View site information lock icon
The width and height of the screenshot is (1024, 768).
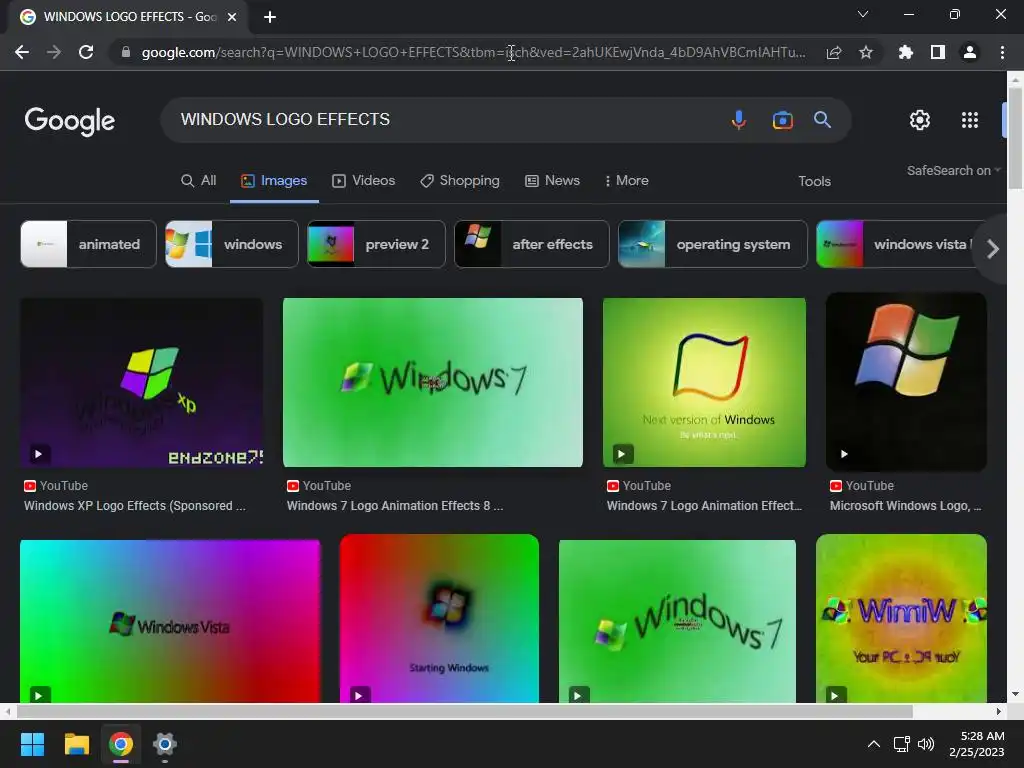point(126,52)
